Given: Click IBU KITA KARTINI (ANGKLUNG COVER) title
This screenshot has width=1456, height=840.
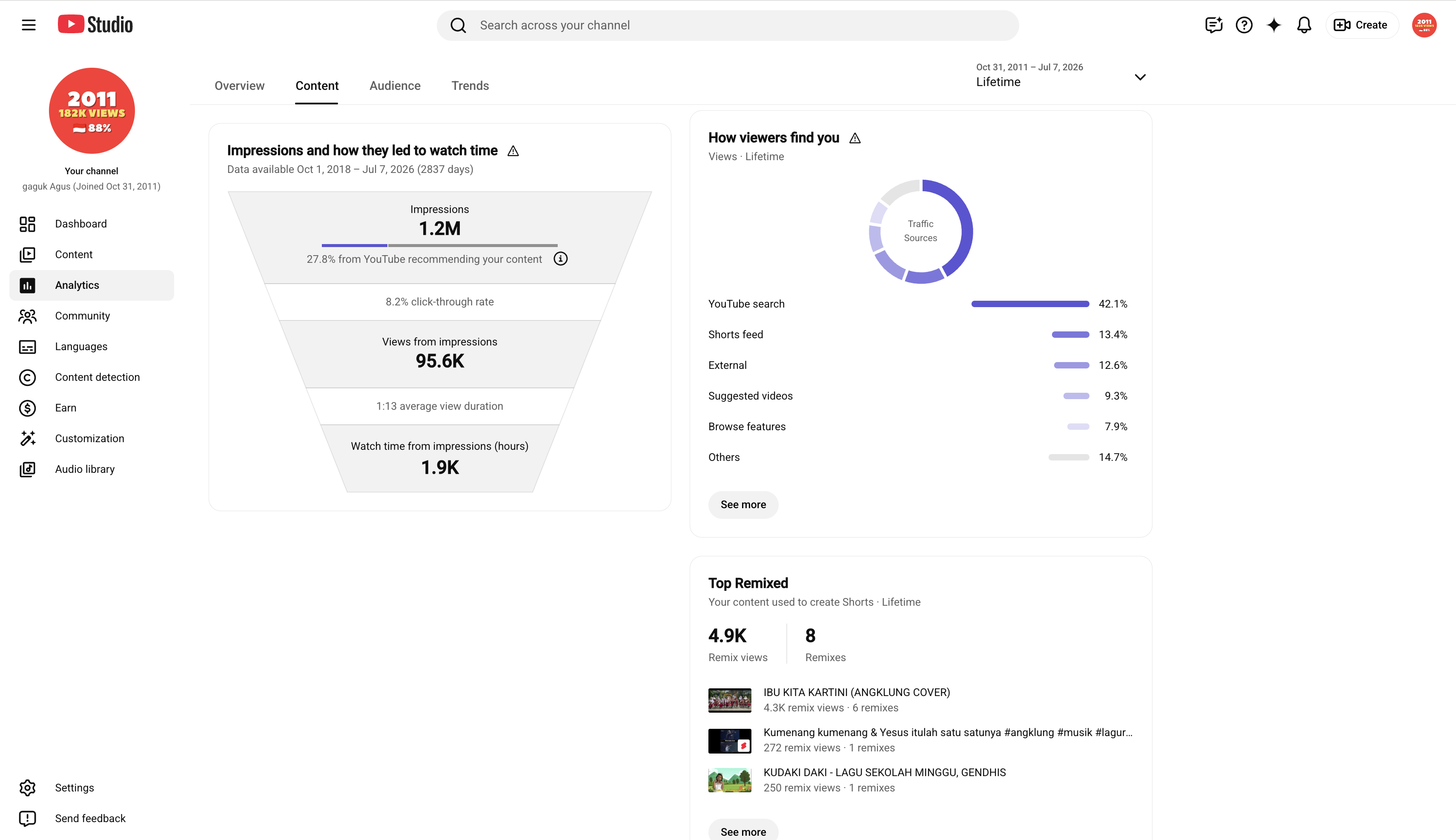Looking at the screenshot, I should coord(856,692).
